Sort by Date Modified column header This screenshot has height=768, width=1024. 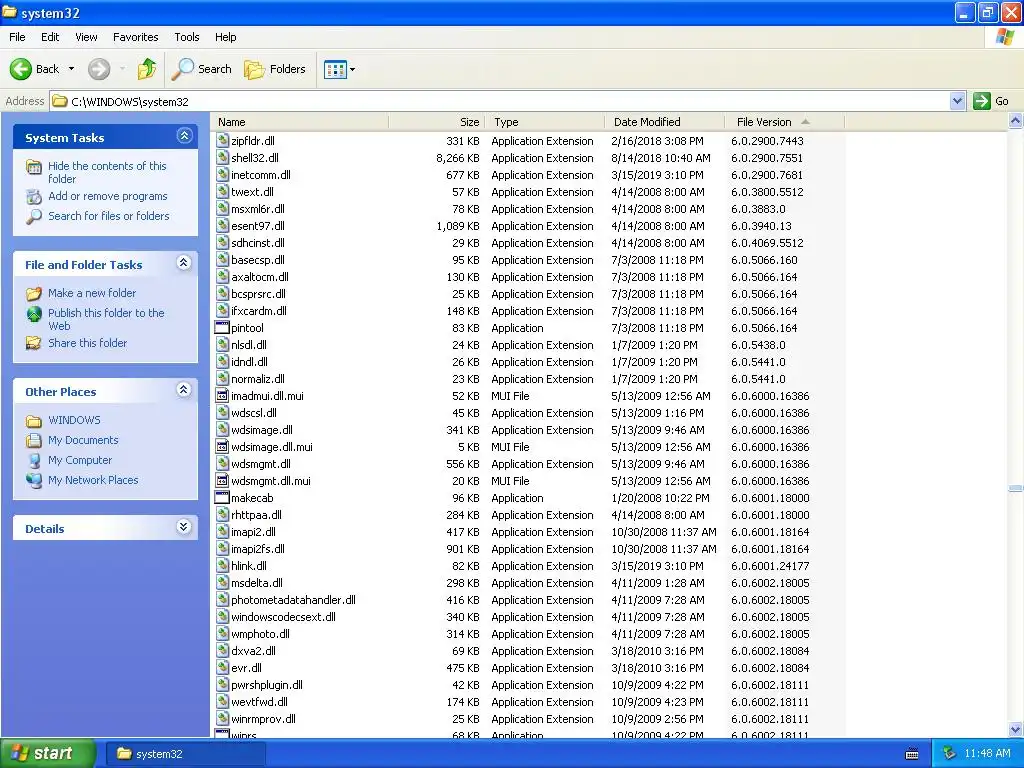(x=665, y=122)
